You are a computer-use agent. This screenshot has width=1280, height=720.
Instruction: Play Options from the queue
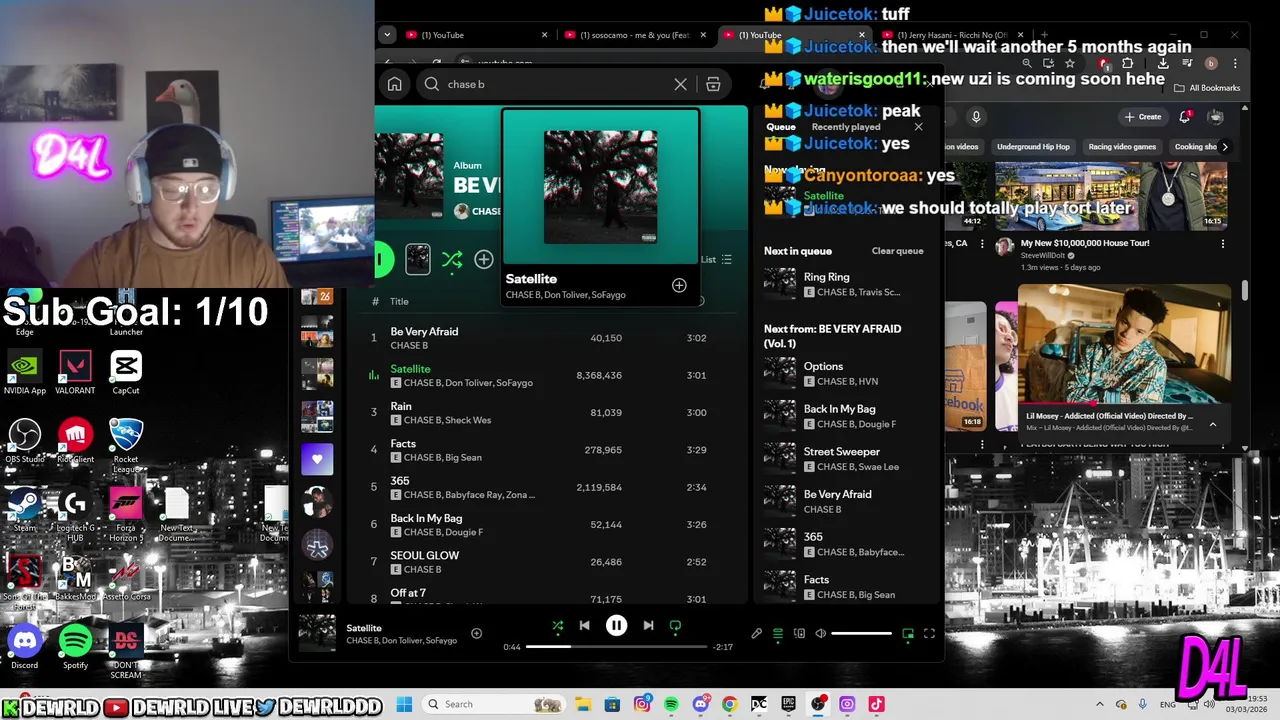pyautogui.click(x=847, y=374)
